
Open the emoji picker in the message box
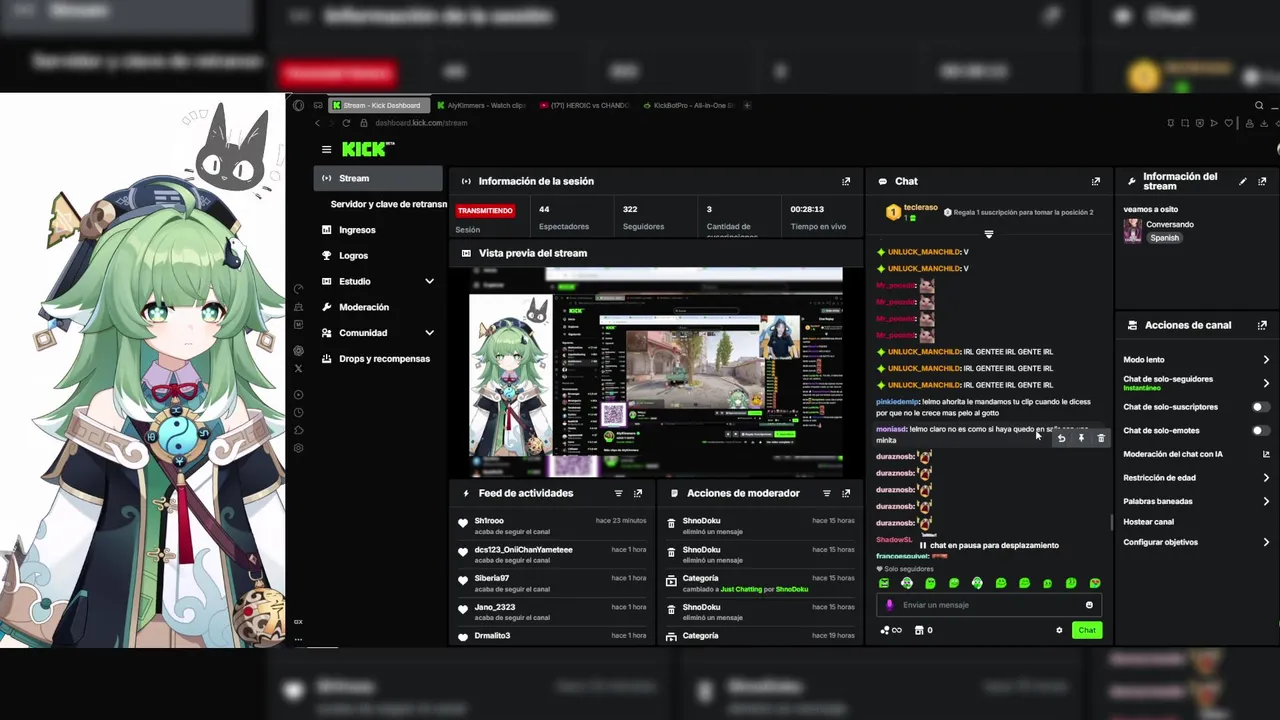(1089, 605)
